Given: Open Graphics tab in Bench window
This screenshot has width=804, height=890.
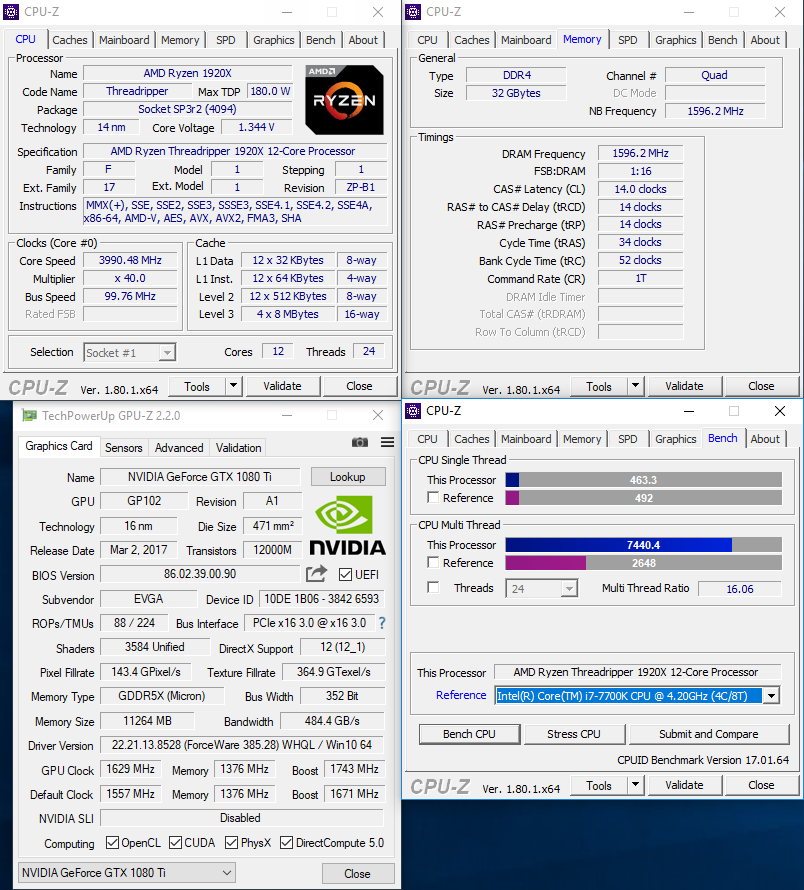Looking at the screenshot, I should [x=675, y=439].
